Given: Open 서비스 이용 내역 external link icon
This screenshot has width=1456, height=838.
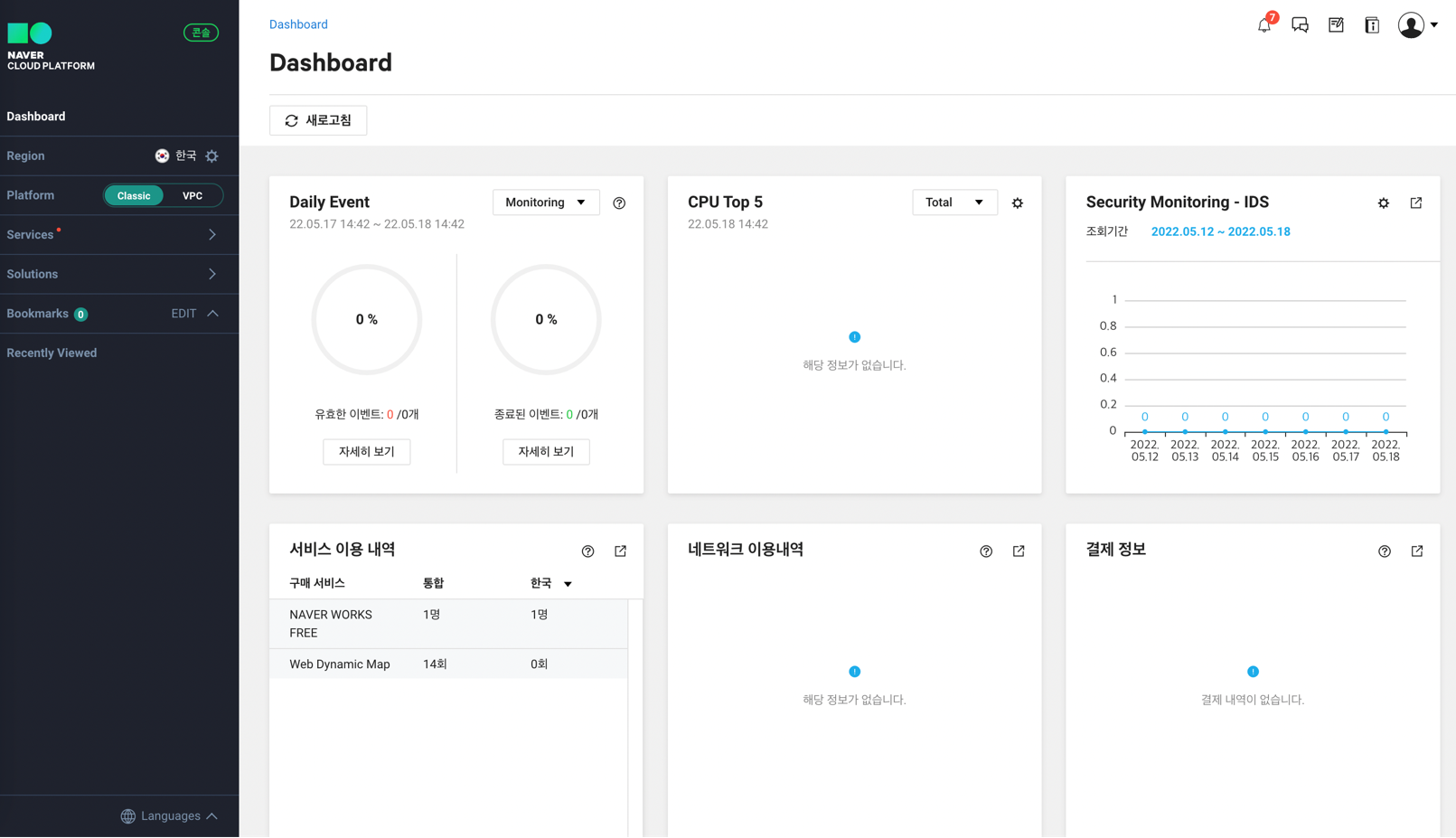Looking at the screenshot, I should (620, 551).
